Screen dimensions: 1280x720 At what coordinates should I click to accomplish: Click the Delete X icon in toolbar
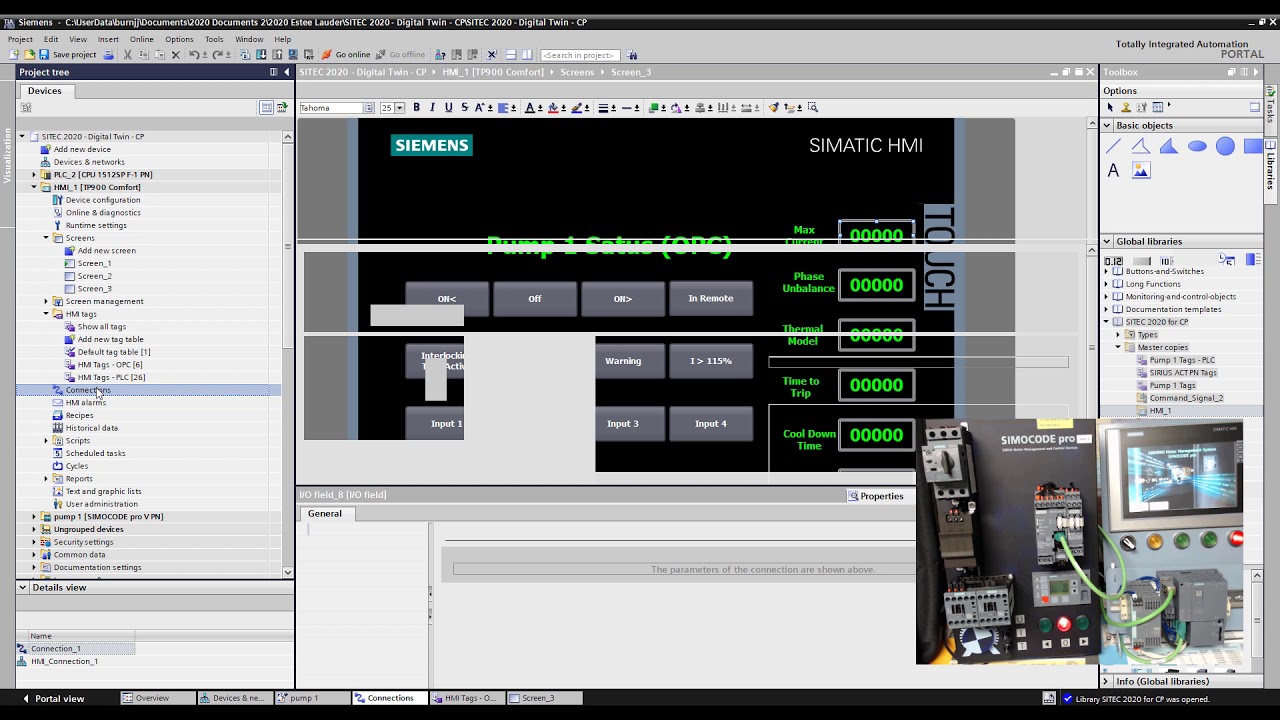point(175,55)
